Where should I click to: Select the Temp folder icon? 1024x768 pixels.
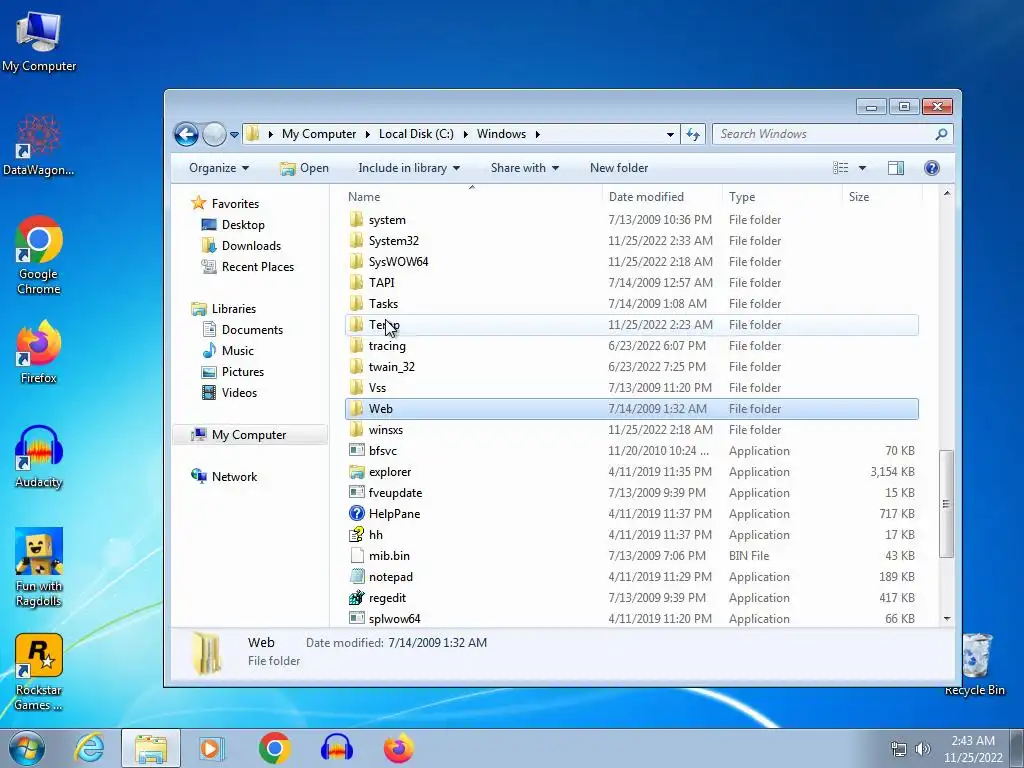[357, 325]
